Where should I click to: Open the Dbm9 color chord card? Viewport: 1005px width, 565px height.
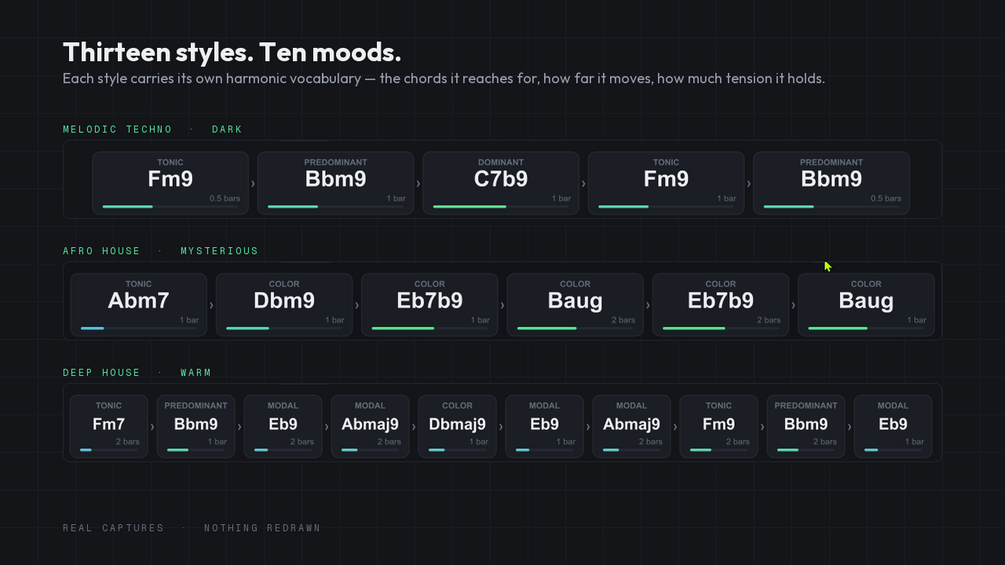[x=284, y=305]
